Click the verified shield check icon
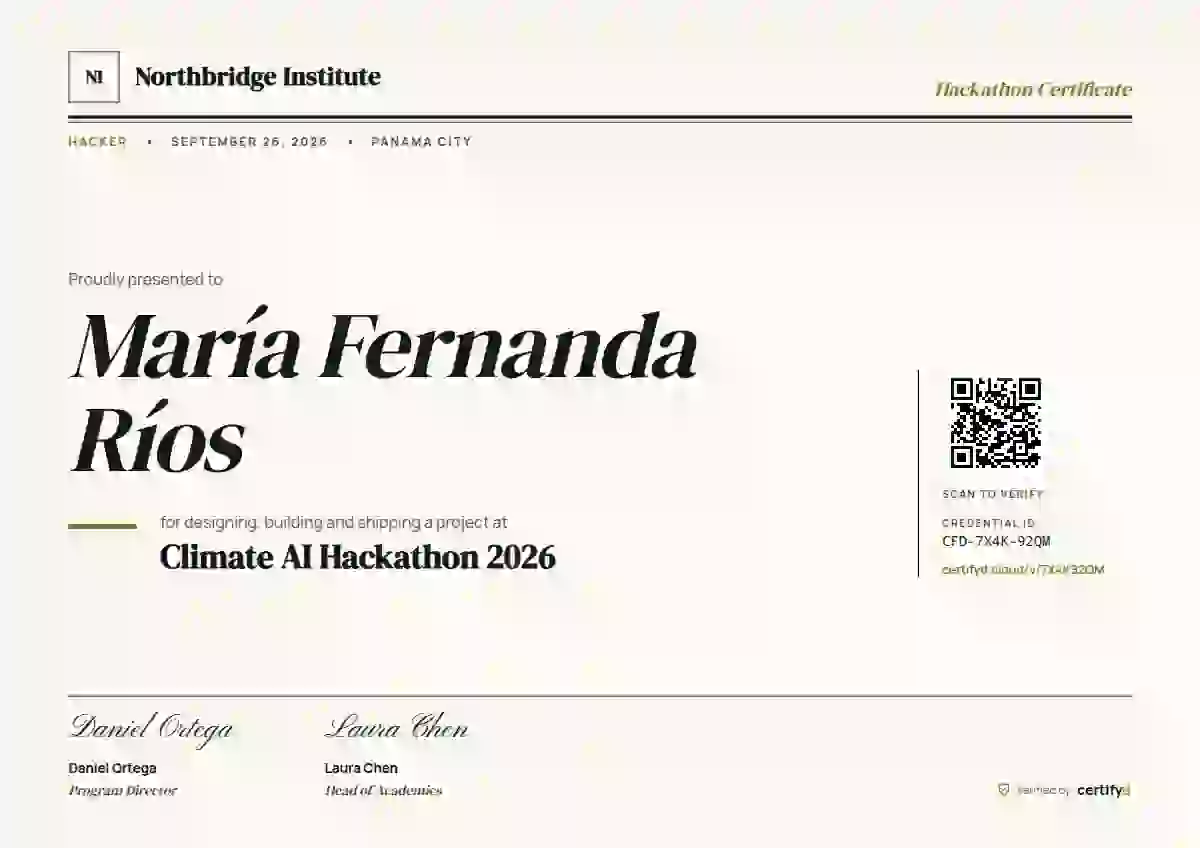1200x848 pixels. click(x=1003, y=790)
